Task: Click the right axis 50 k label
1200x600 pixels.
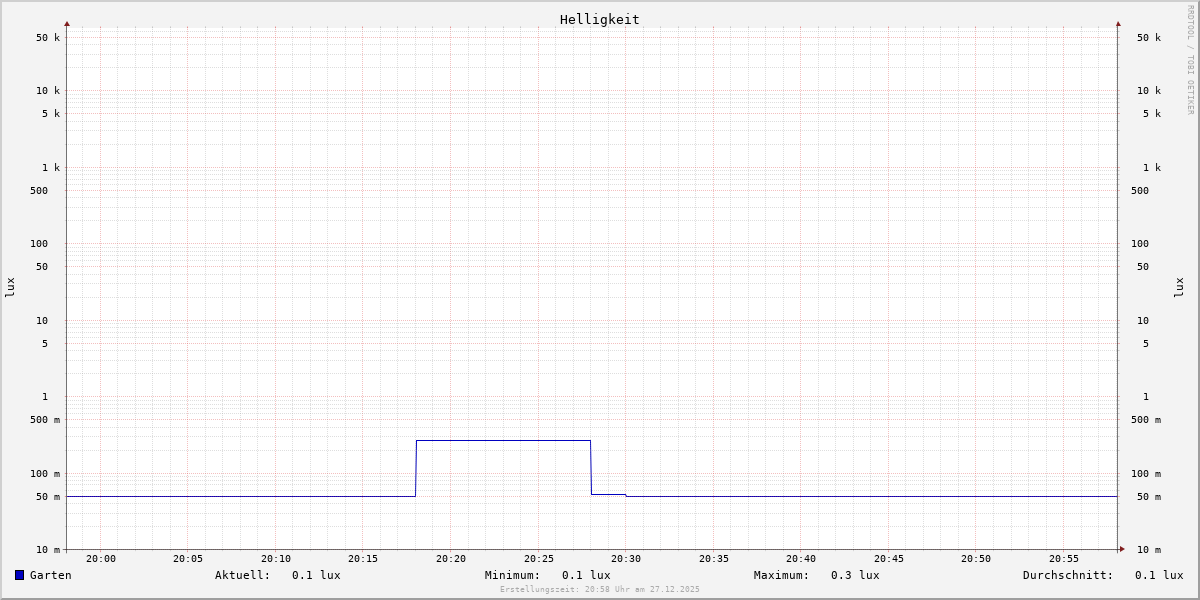Action: pyautogui.click(x=1149, y=38)
